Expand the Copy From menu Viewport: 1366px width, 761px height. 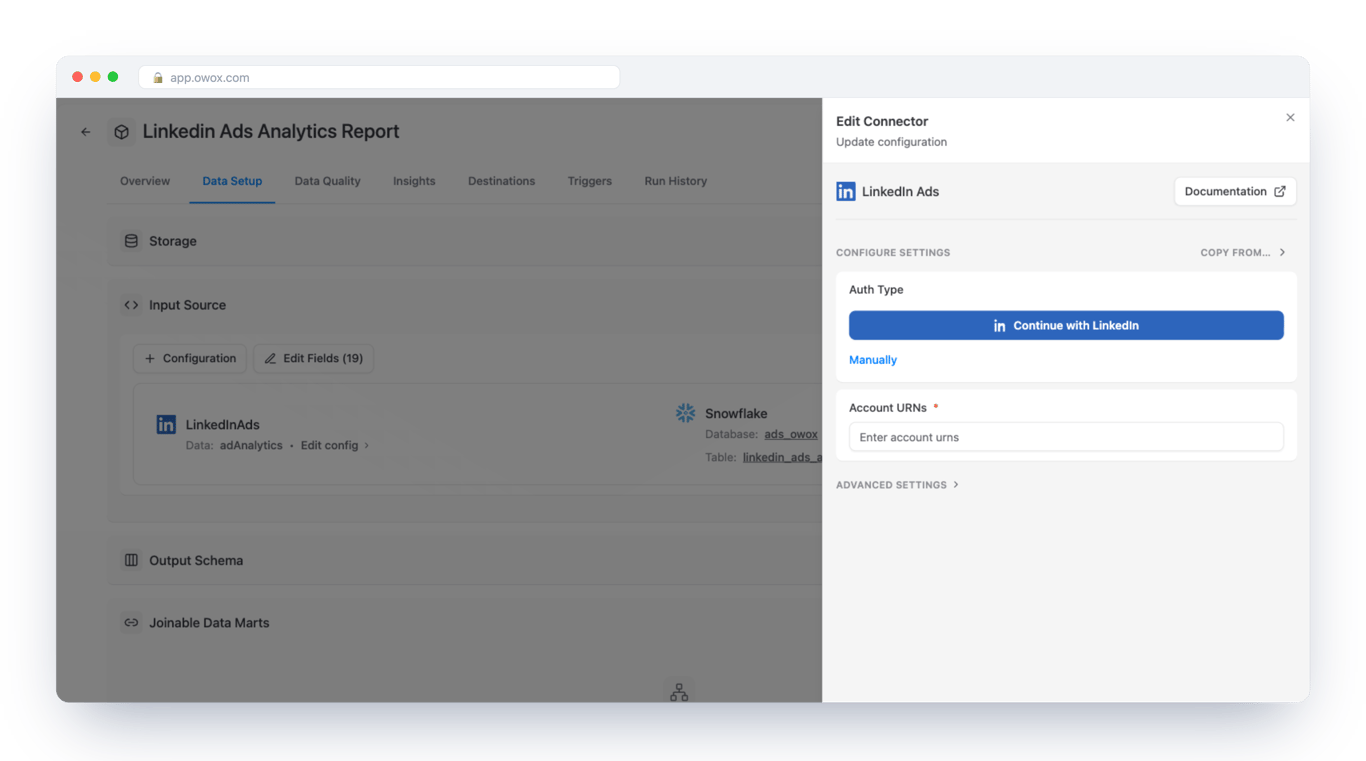tap(1243, 253)
